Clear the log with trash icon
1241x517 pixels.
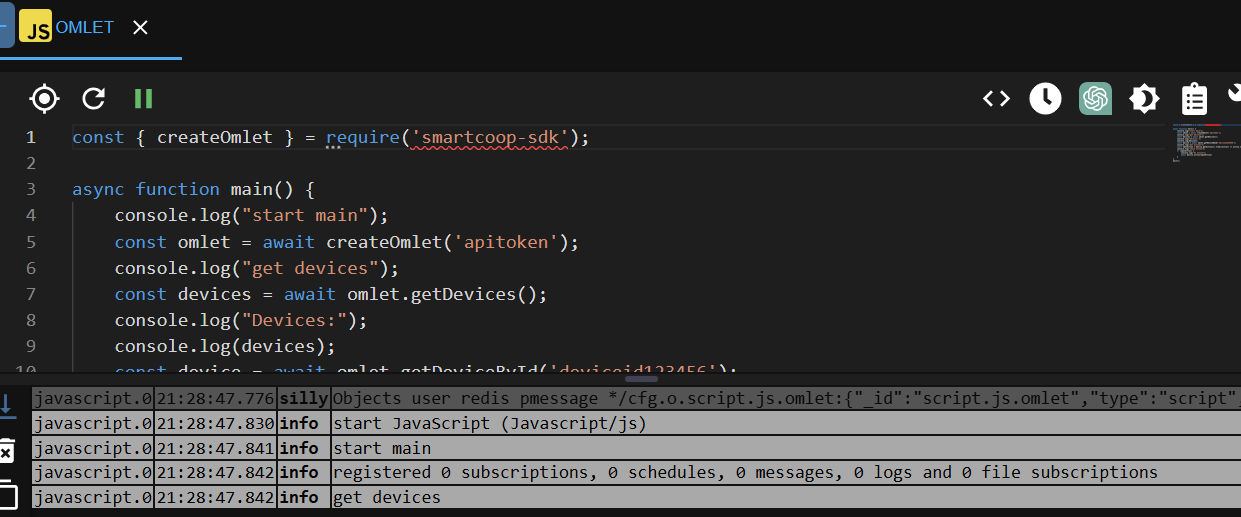point(6,451)
